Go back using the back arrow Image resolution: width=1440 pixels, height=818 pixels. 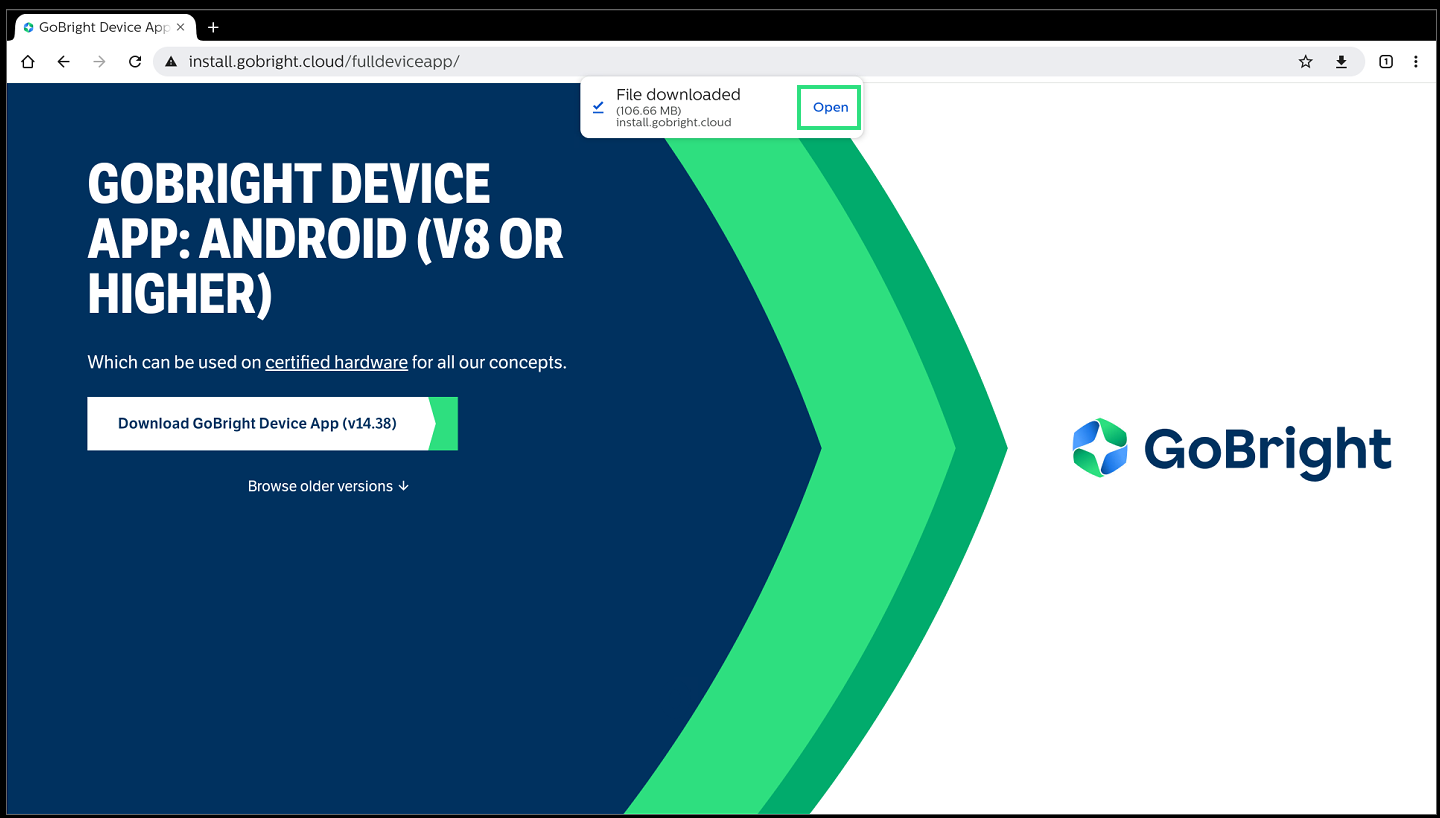[x=64, y=62]
